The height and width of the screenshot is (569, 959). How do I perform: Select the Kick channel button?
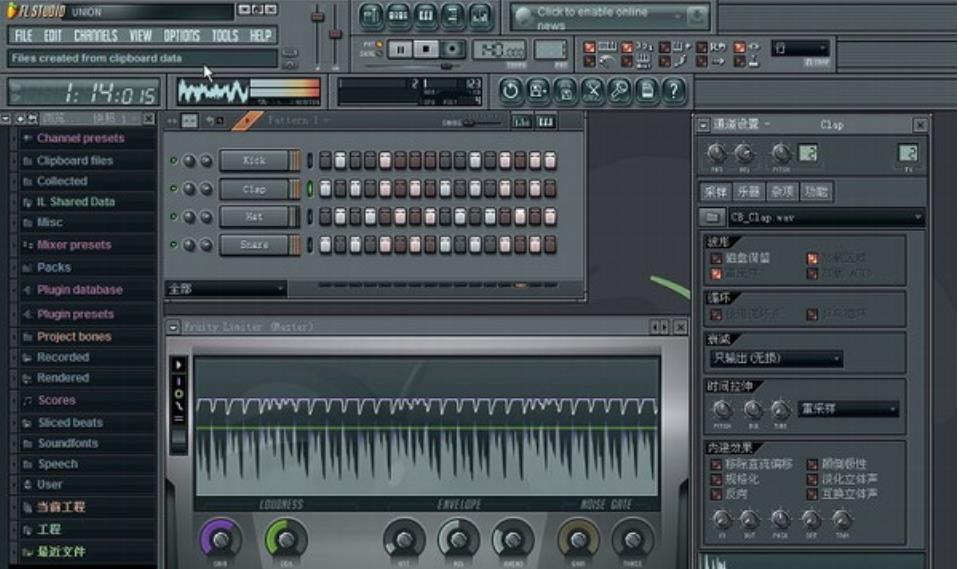[x=254, y=161]
